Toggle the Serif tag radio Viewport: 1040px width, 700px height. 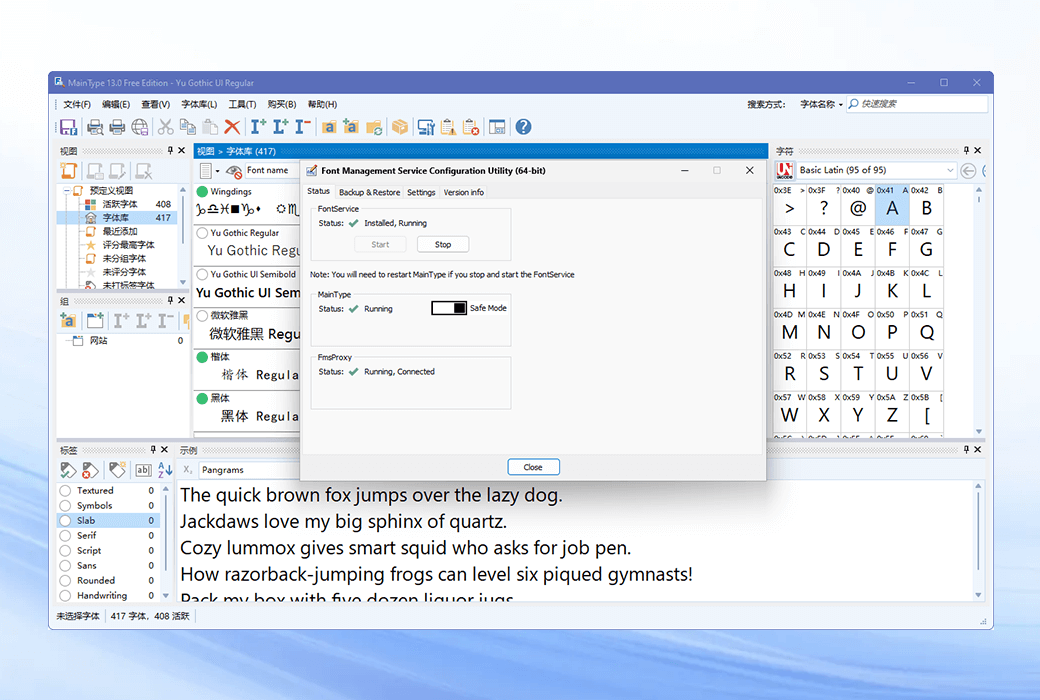click(65, 535)
